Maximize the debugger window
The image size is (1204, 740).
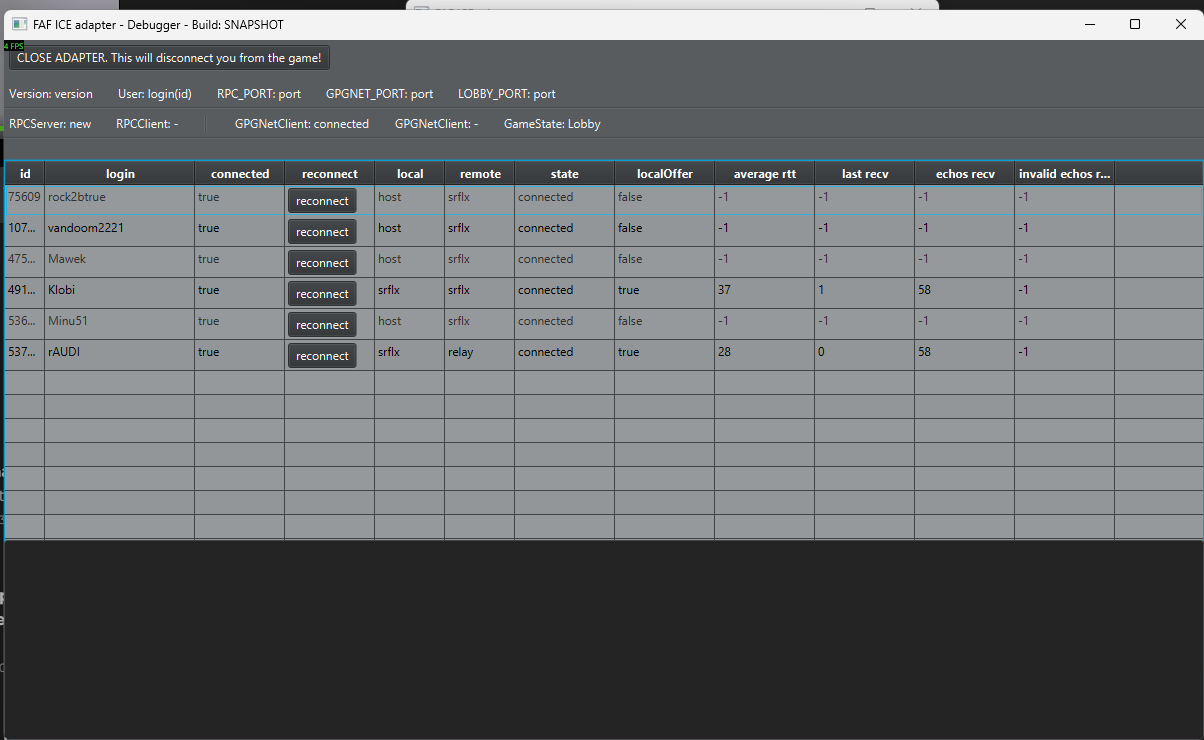[x=1135, y=24]
